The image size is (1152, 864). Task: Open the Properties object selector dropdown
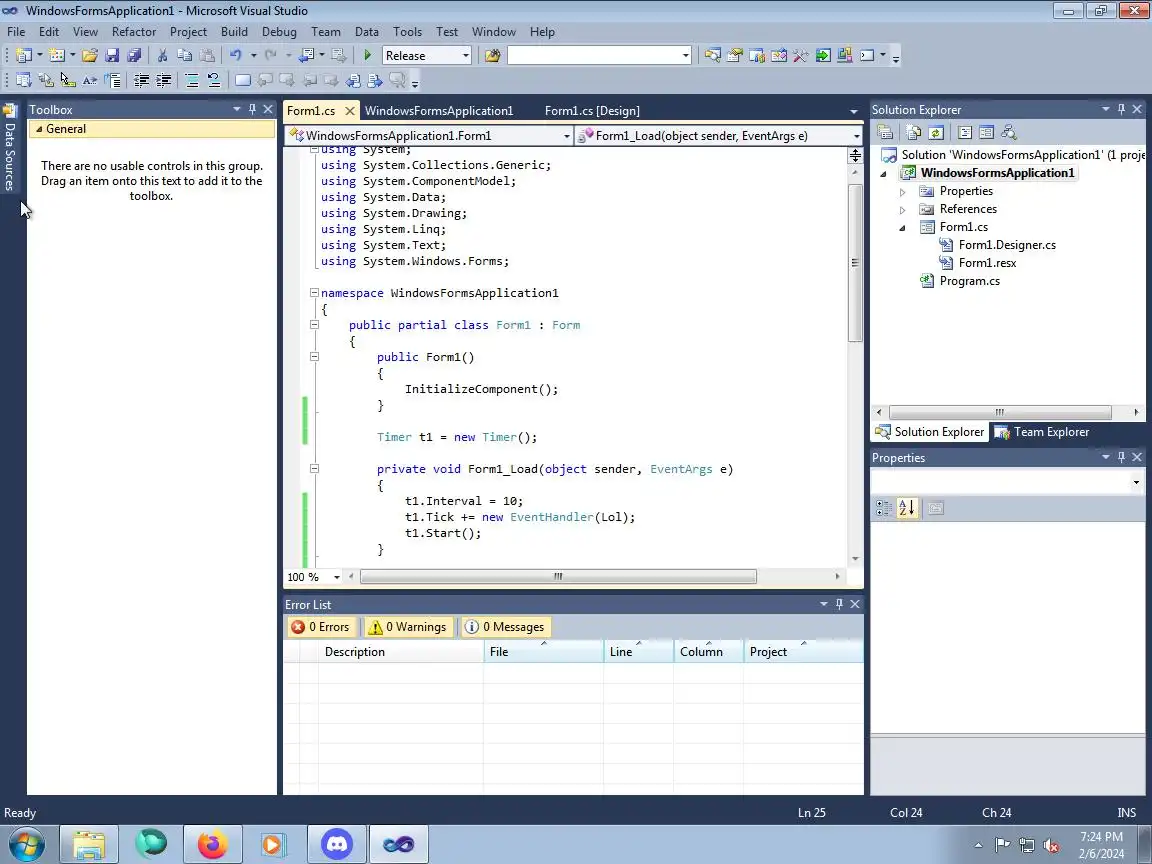pos(1136,483)
